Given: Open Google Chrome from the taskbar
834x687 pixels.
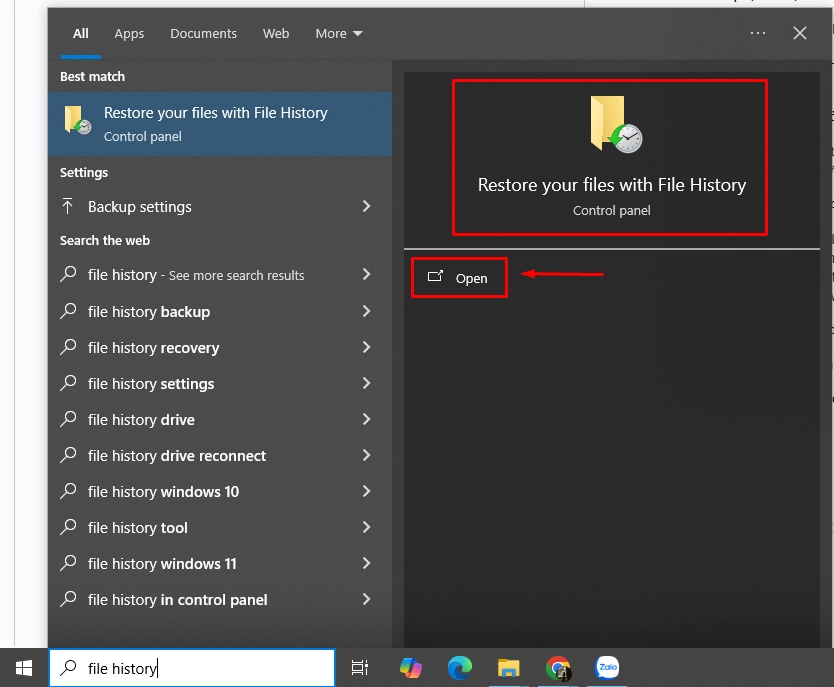Looking at the screenshot, I should pos(558,668).
